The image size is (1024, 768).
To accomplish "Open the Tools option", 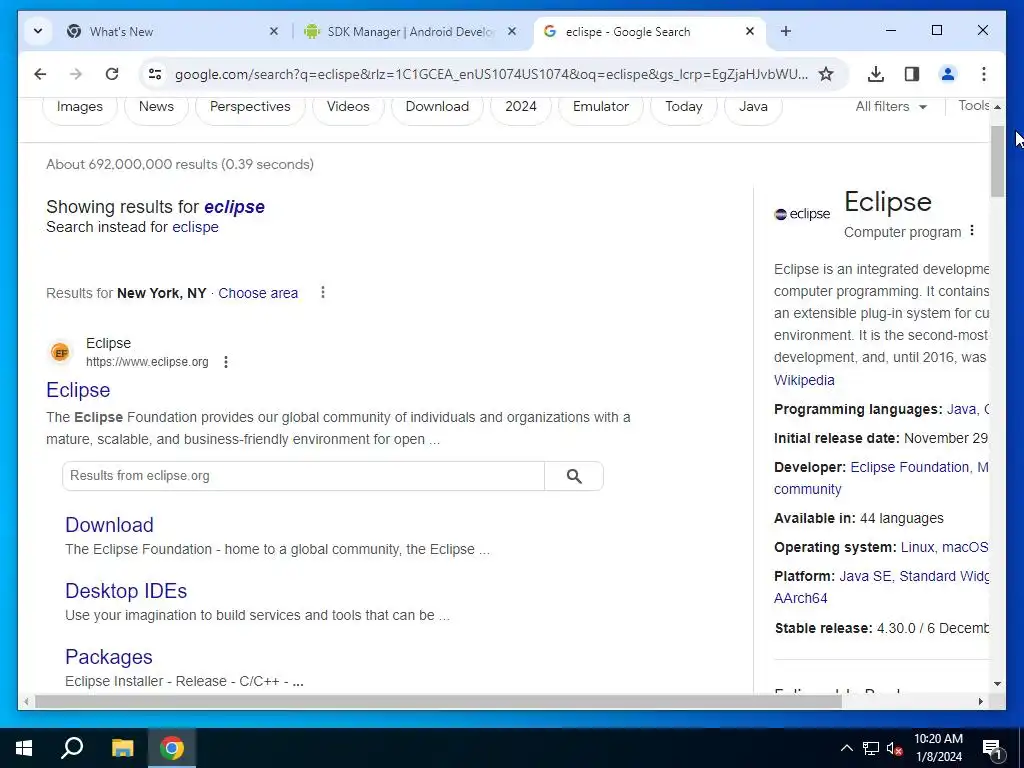I will 973,106.
